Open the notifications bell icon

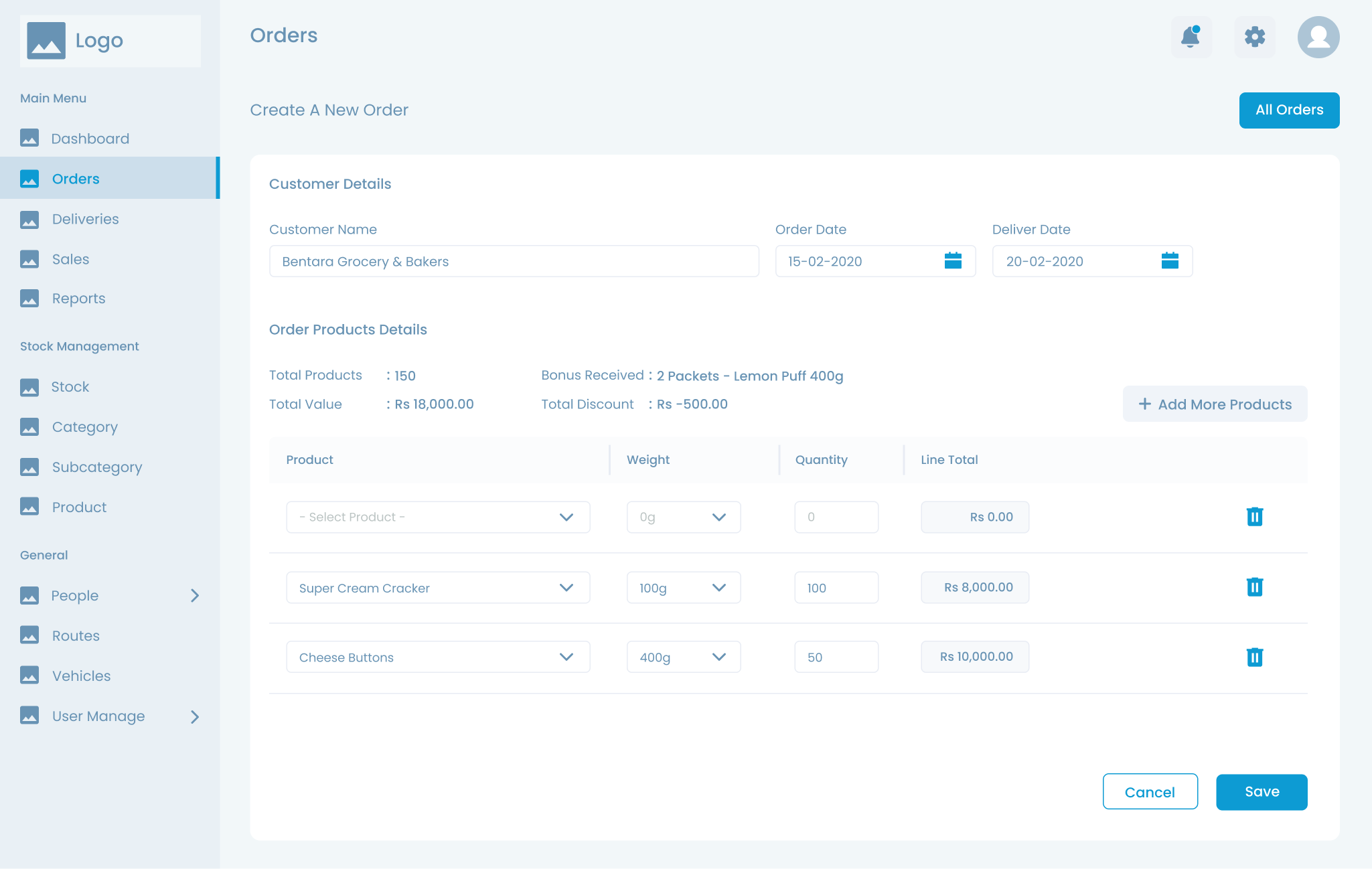click(x=1191, y=37)
